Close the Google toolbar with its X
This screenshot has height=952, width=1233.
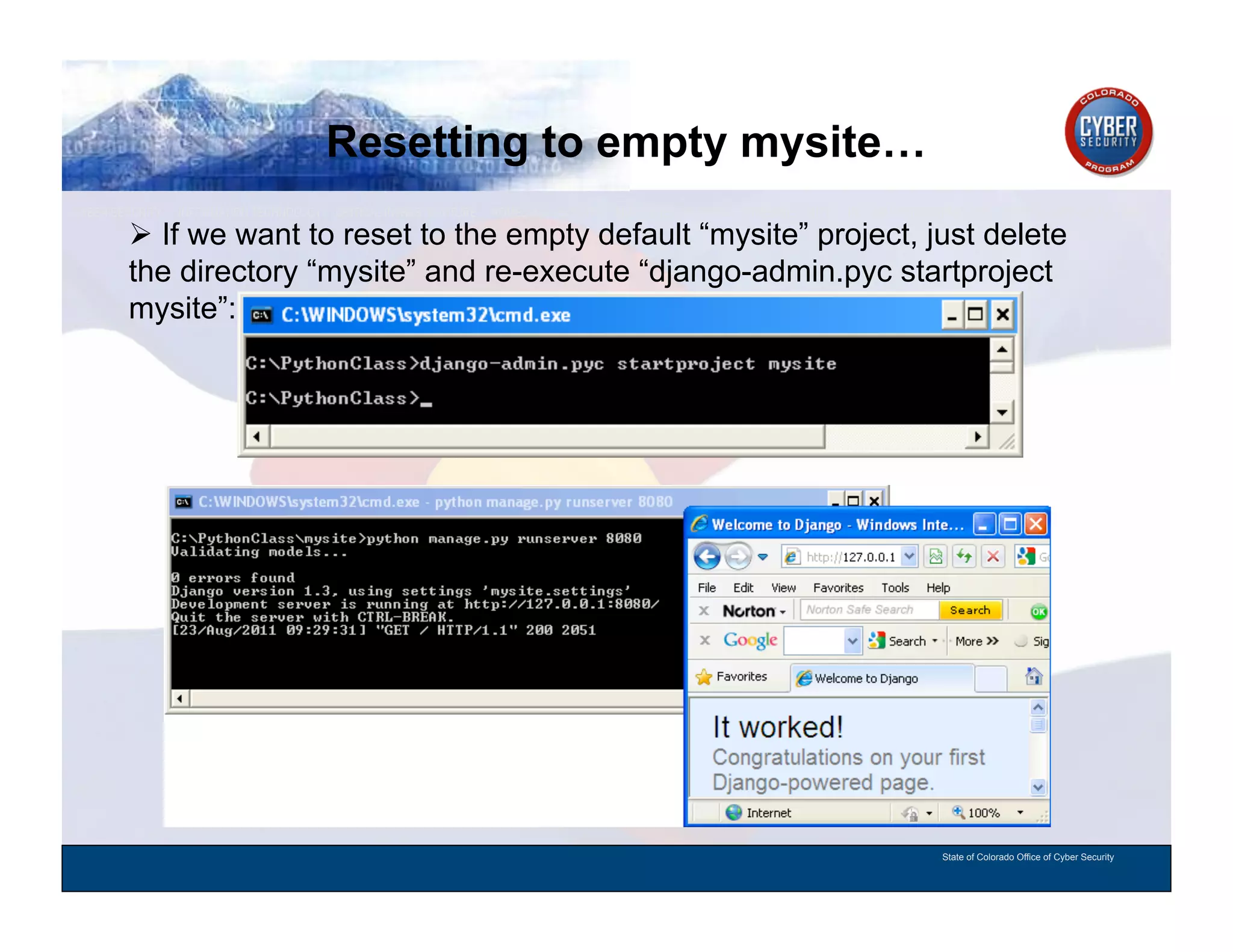(705, 640)
